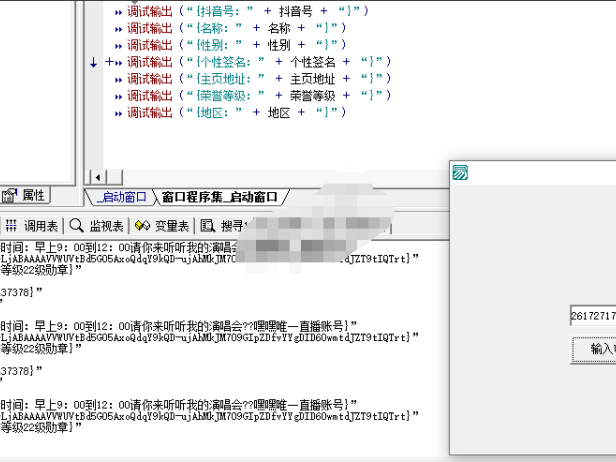Open the 监视表 tab
This screenshot has width=616, height=462.
pos(97,226)
